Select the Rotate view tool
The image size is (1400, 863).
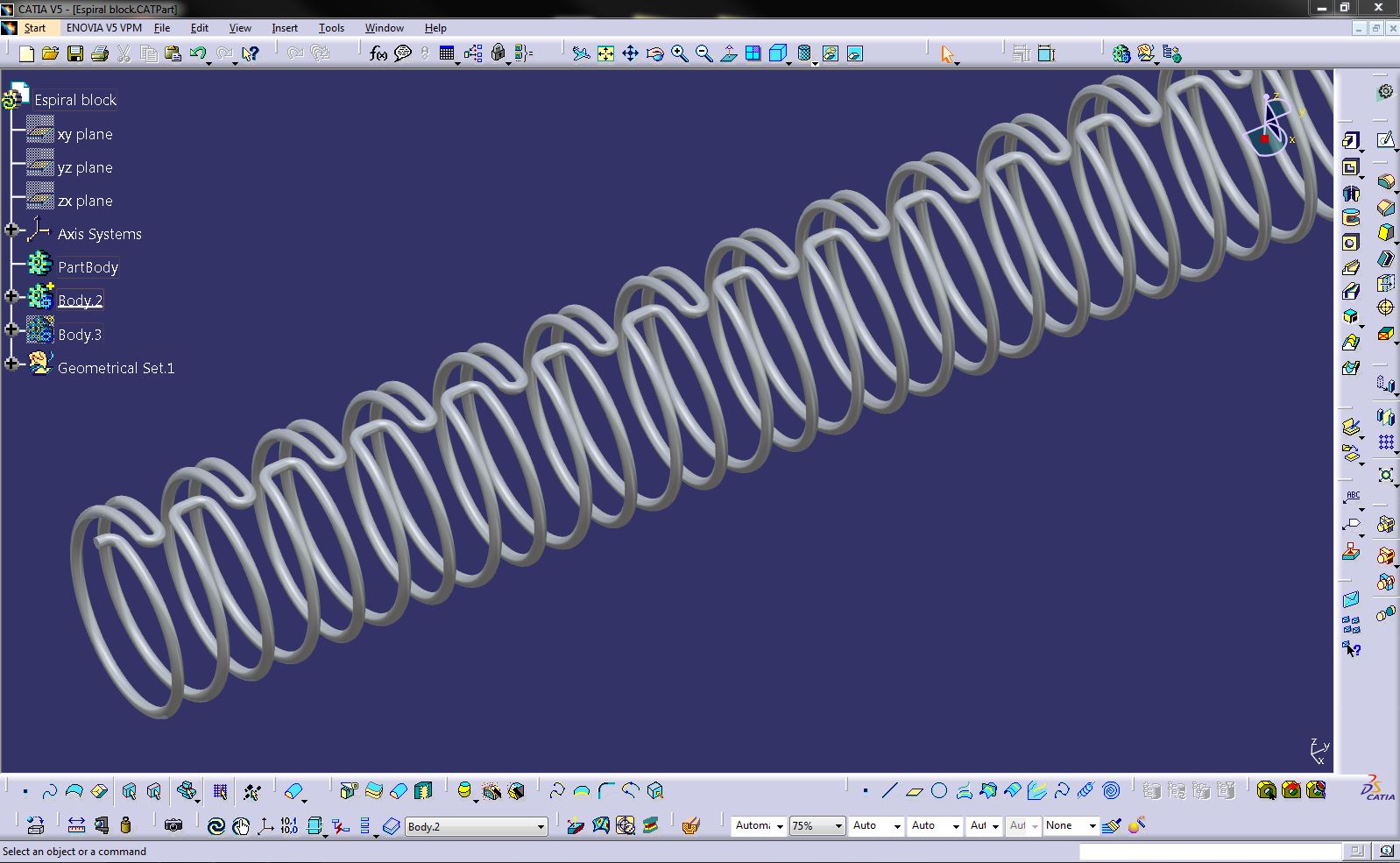[x=654, y=54]
